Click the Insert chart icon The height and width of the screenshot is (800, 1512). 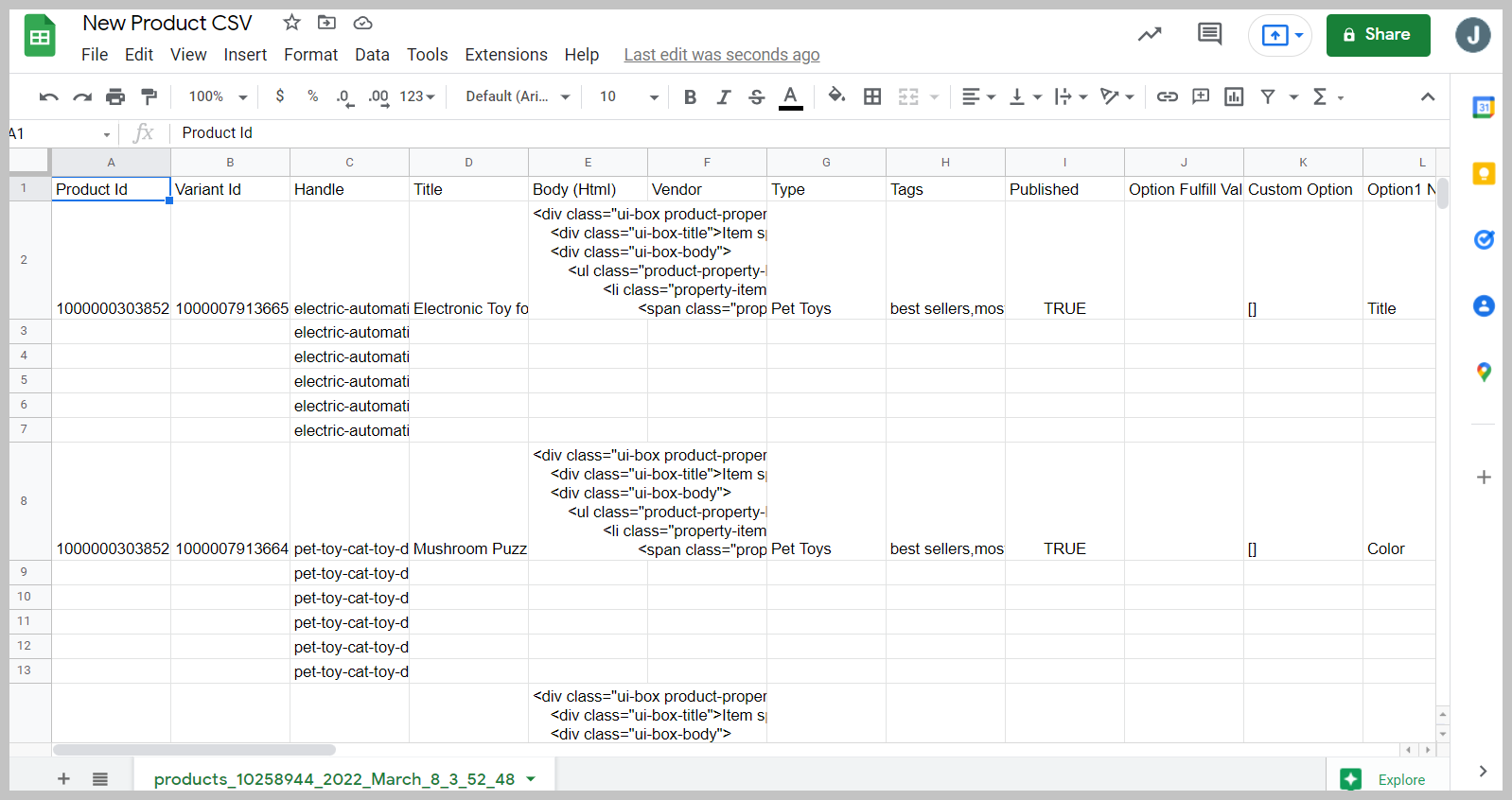pos(1234,96)
